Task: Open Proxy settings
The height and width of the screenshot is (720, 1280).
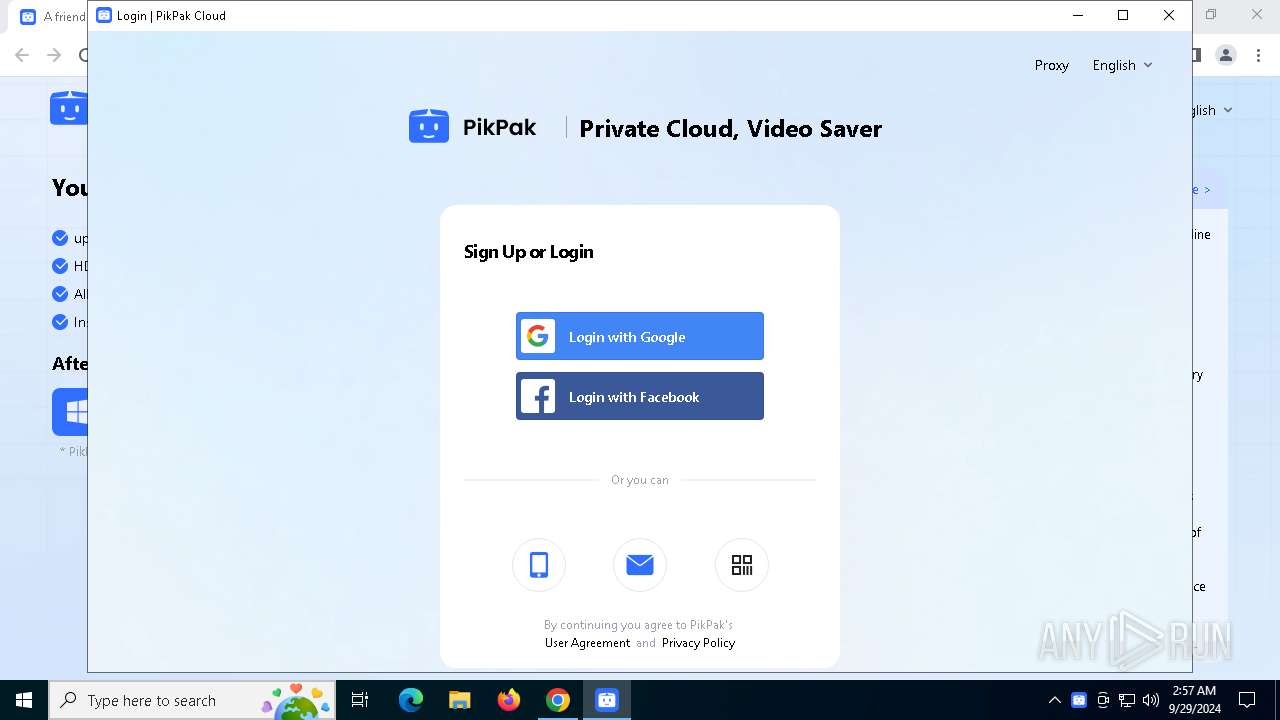Action: click(x=1051, y=65)
